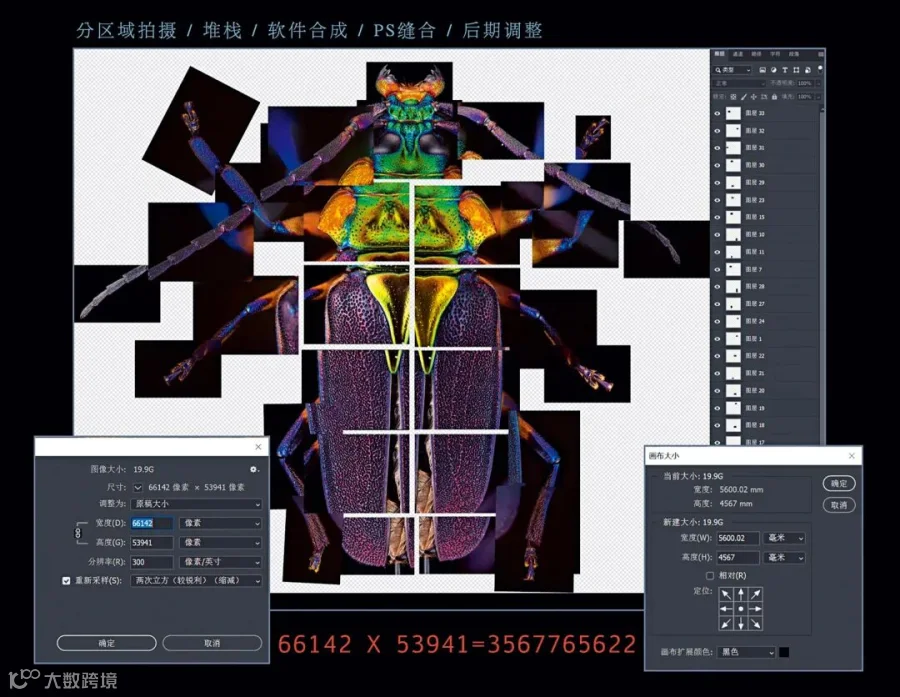Click the lock all (padlock) icon
The image size is (900, 697).
click(x=774, y=97)
